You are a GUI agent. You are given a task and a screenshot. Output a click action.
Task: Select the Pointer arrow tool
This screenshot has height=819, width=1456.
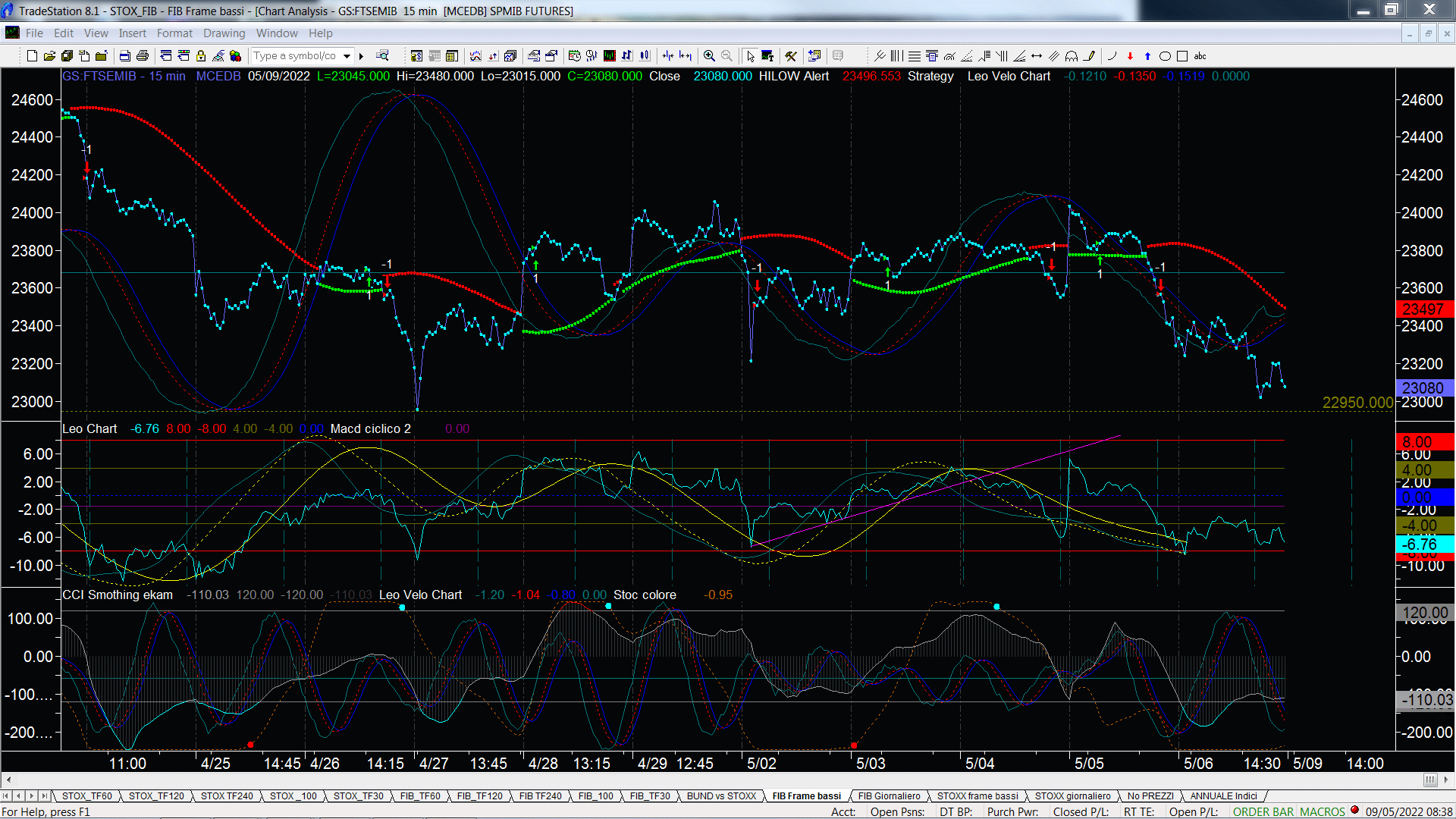(x=751, y=56)
